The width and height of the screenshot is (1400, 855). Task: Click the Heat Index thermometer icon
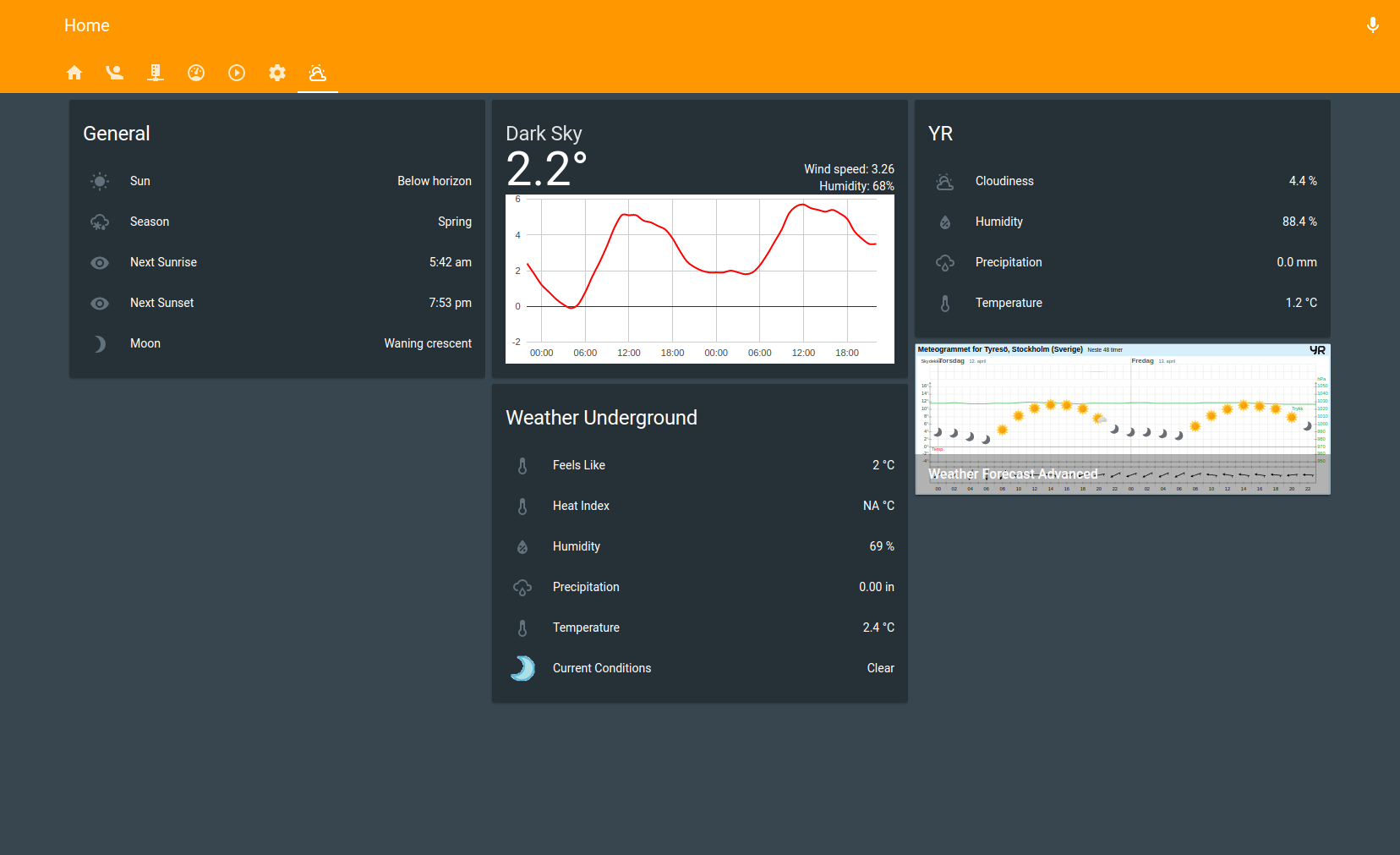(522, 506)
